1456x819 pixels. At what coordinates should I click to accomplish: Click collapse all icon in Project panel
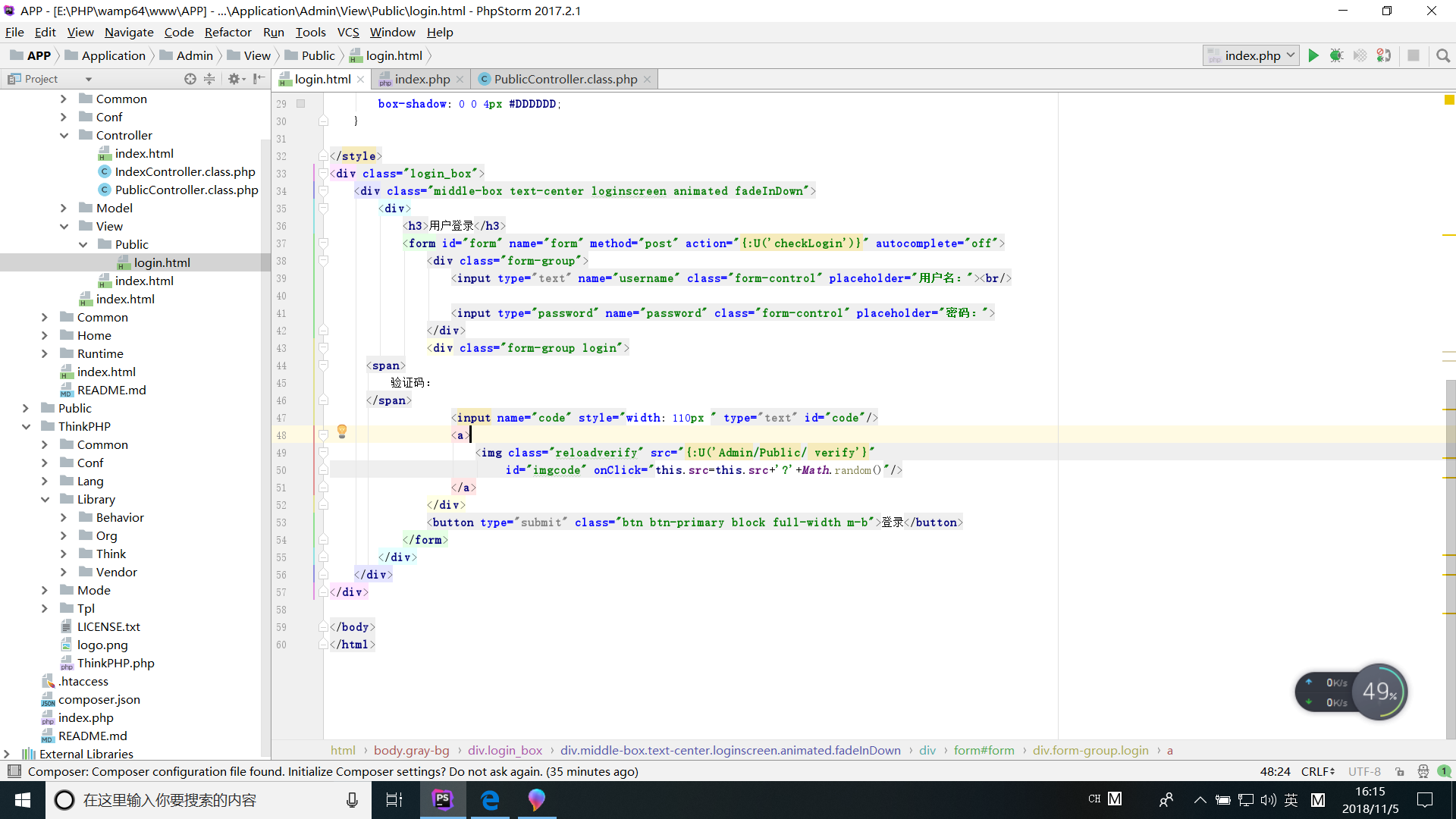[x=209, y=79]
